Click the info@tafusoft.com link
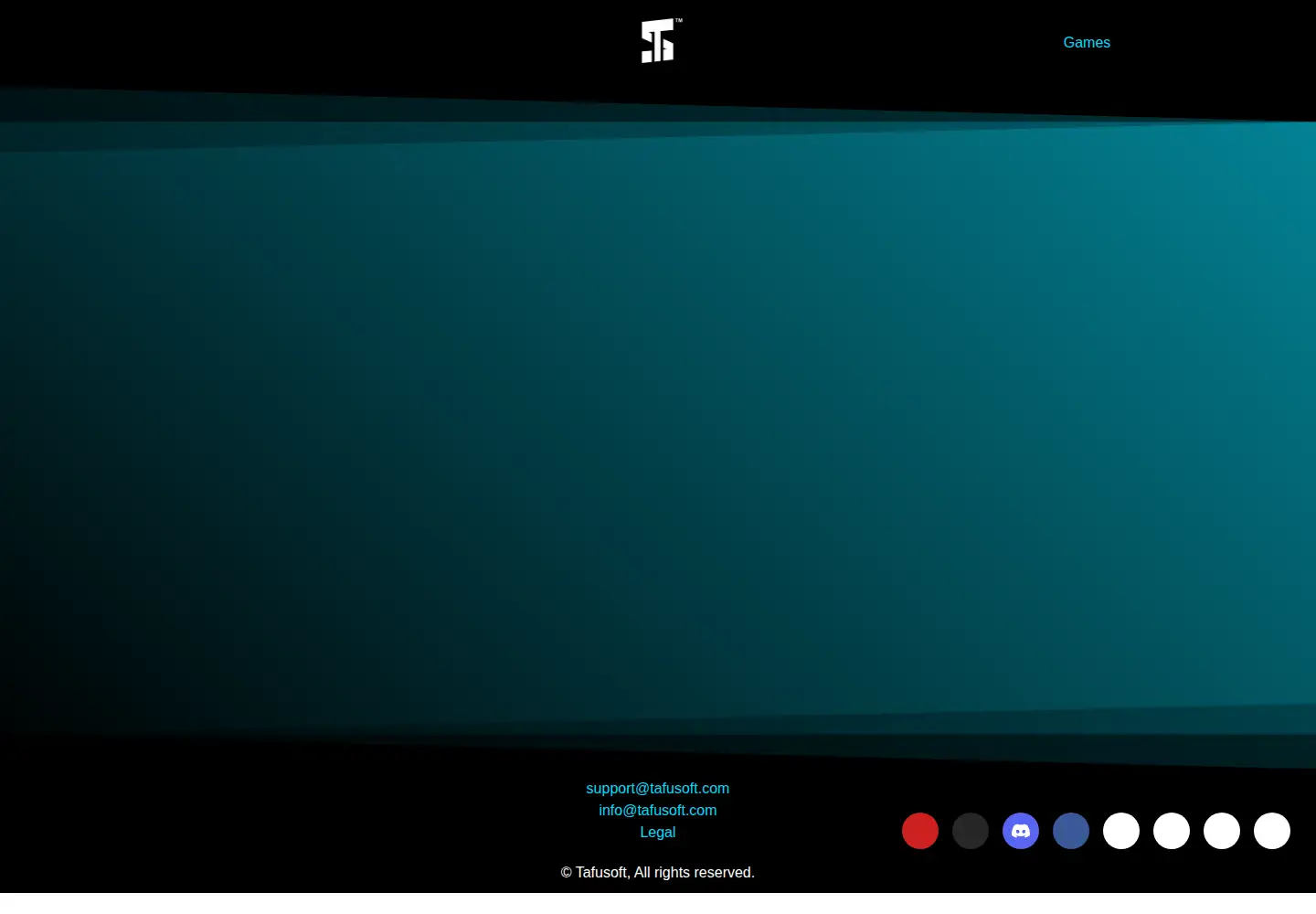 point(658,810)
